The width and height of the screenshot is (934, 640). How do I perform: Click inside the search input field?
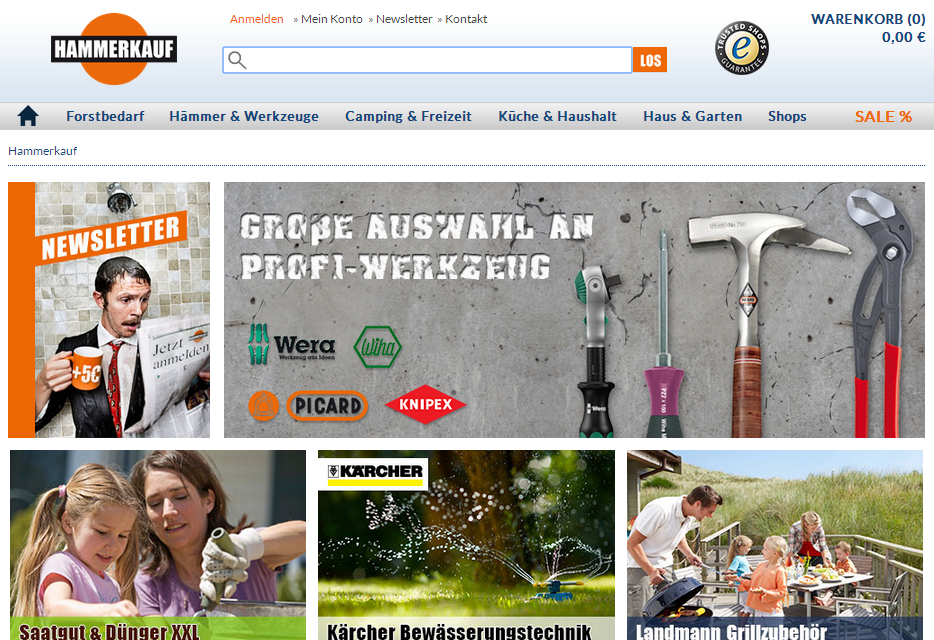[x=427, y=60]
